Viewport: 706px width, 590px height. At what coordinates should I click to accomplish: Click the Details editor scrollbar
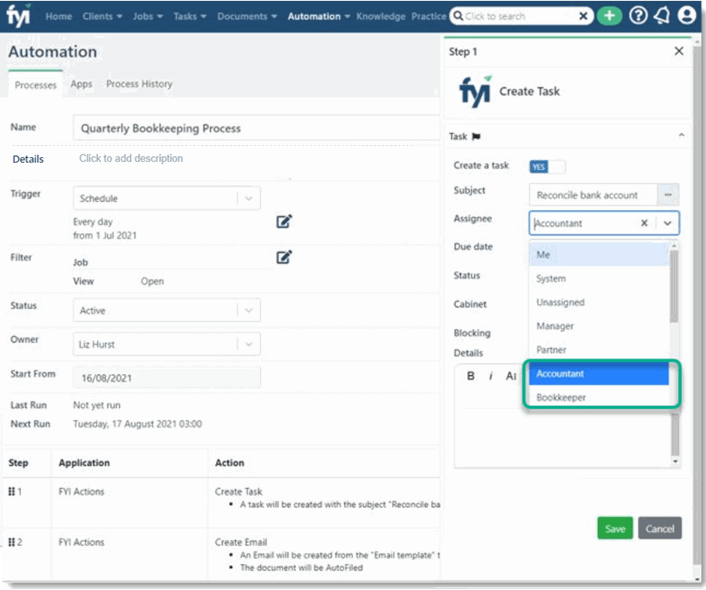pos(675,435)
